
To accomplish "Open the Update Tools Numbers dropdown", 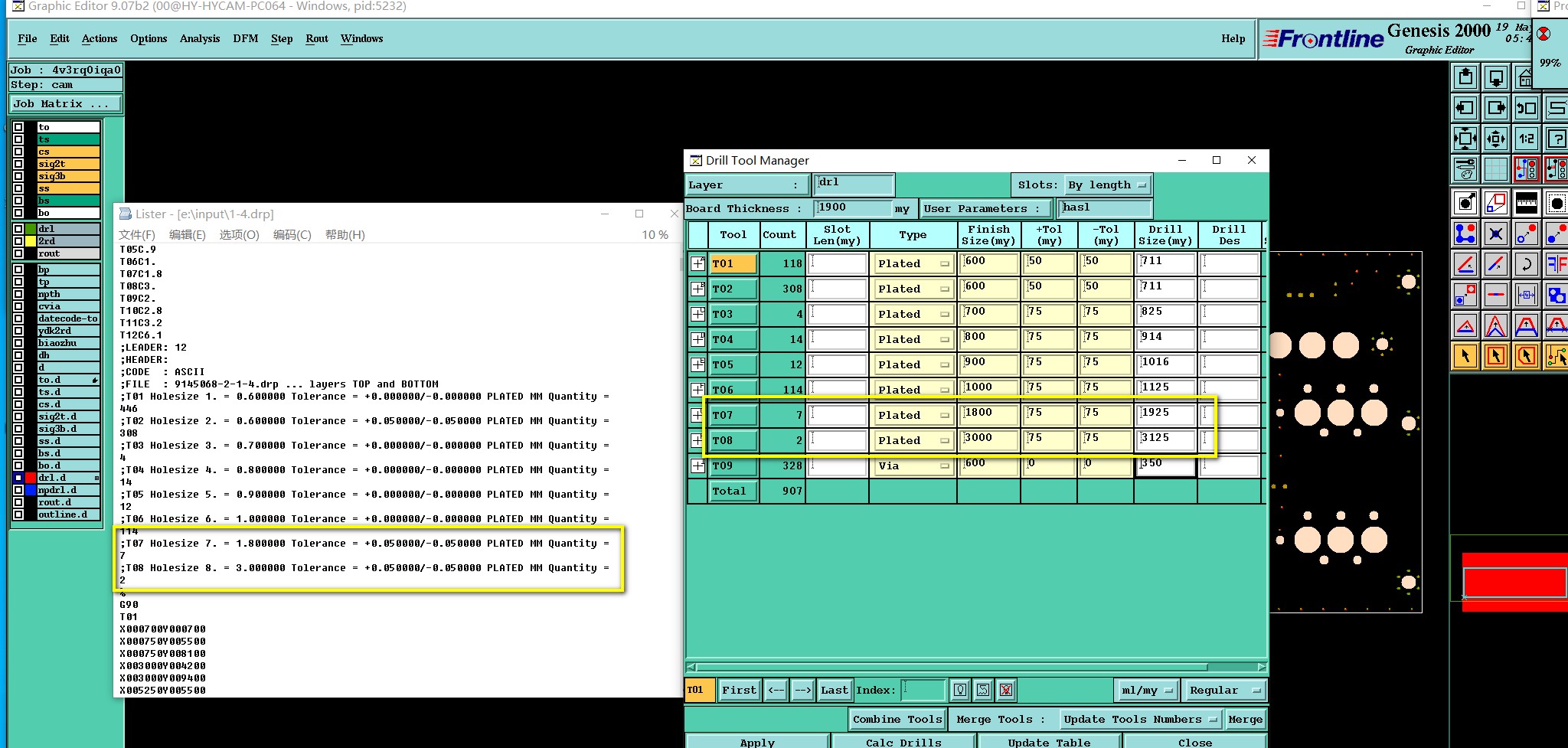I will point(1139,719).
